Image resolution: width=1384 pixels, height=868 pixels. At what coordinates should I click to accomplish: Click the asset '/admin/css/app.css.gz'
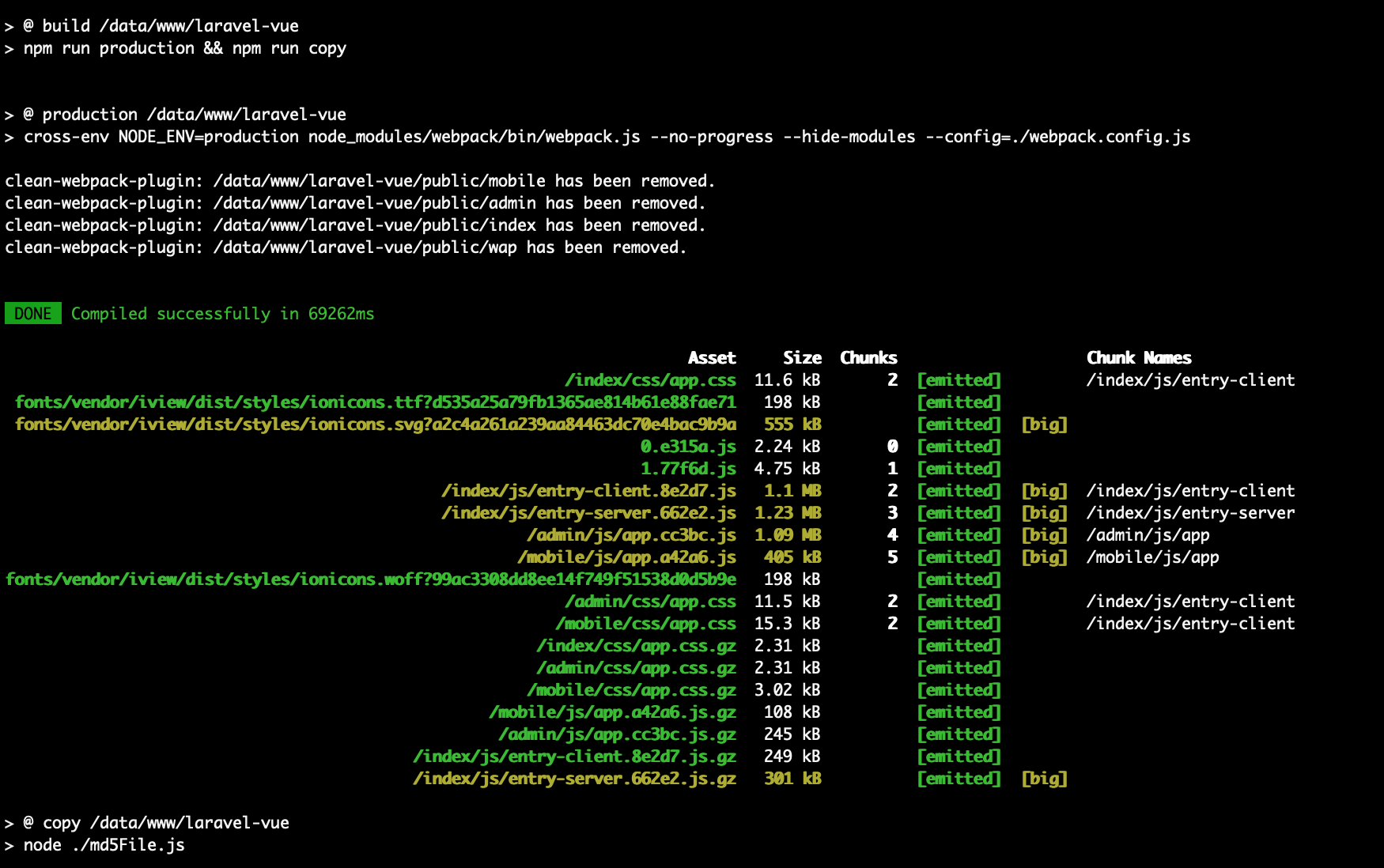coord(636,668)
